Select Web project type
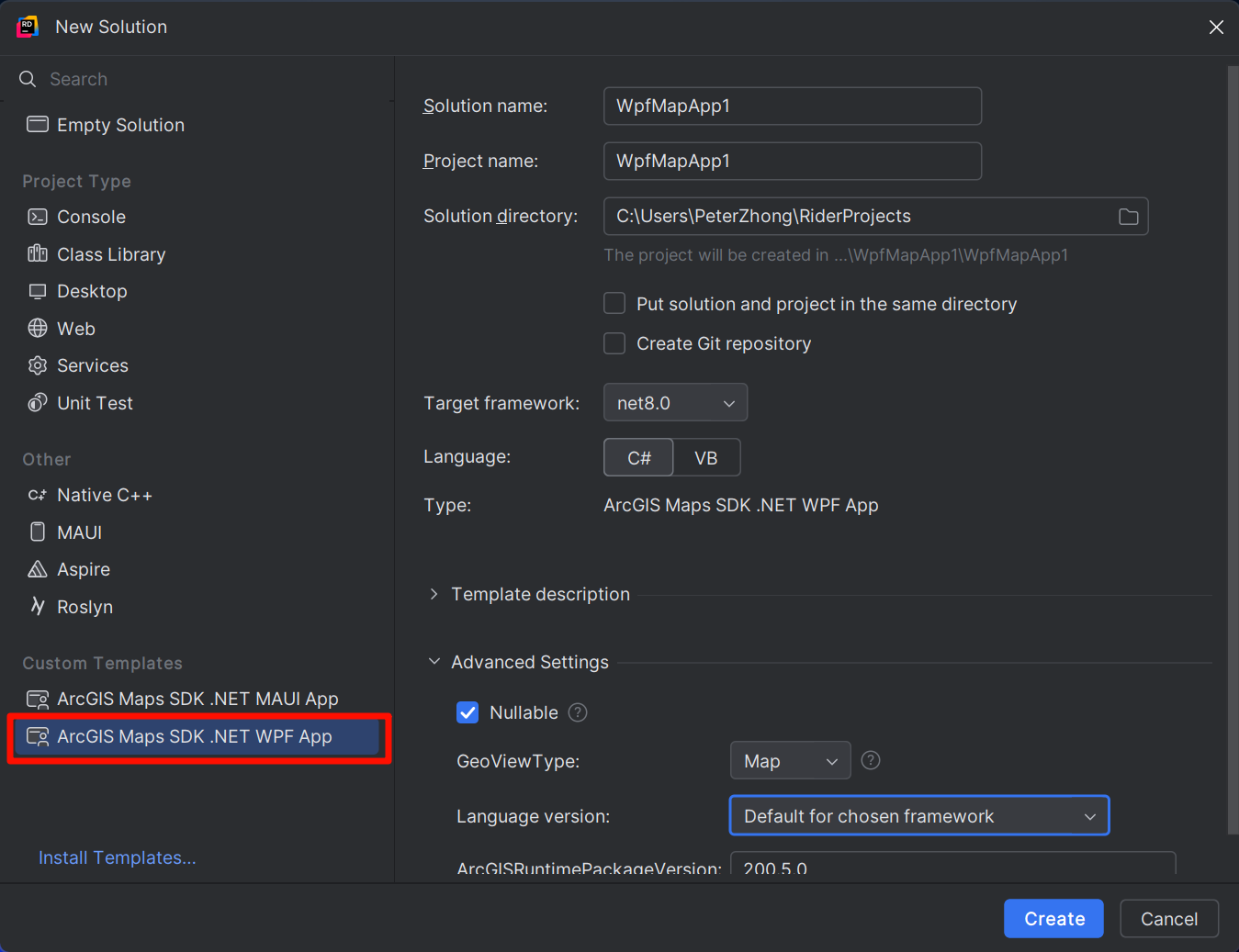The image size is (1239, 952). click(x=197, y=329)
